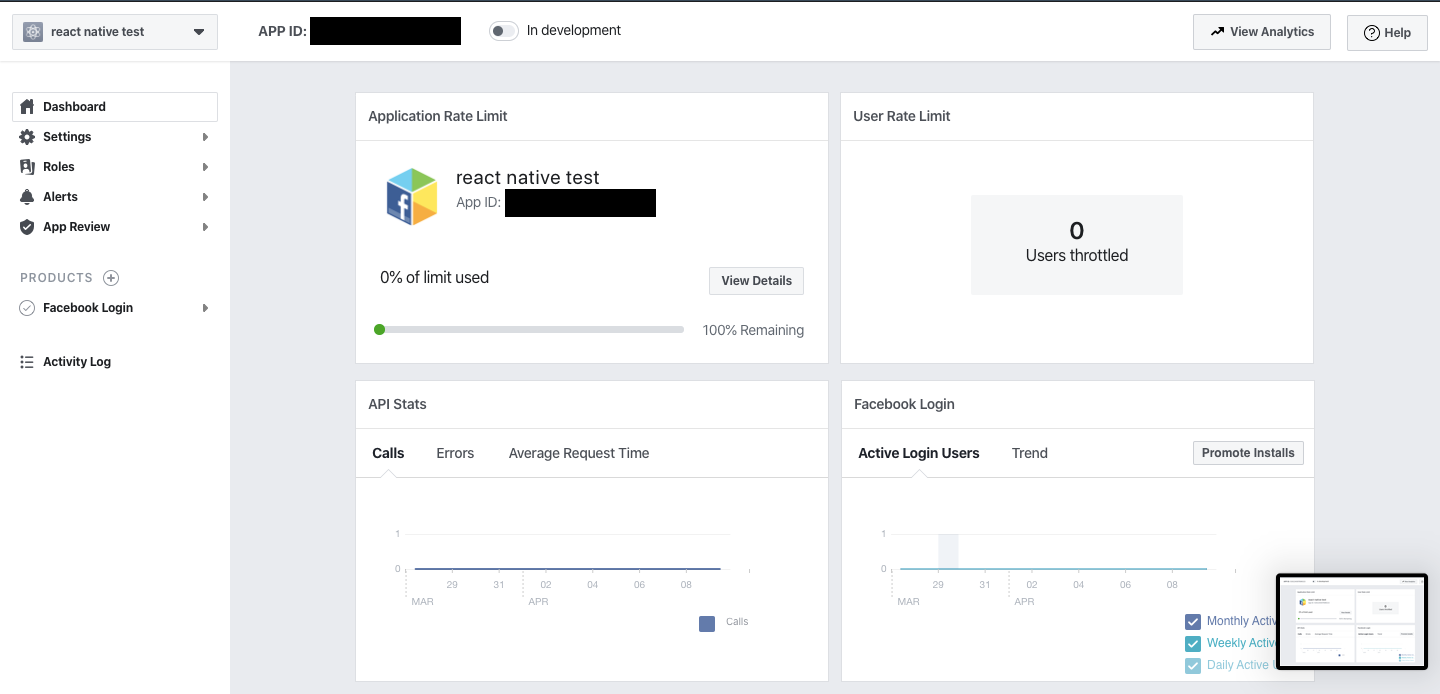Click the View Details button

pos(756,280)
